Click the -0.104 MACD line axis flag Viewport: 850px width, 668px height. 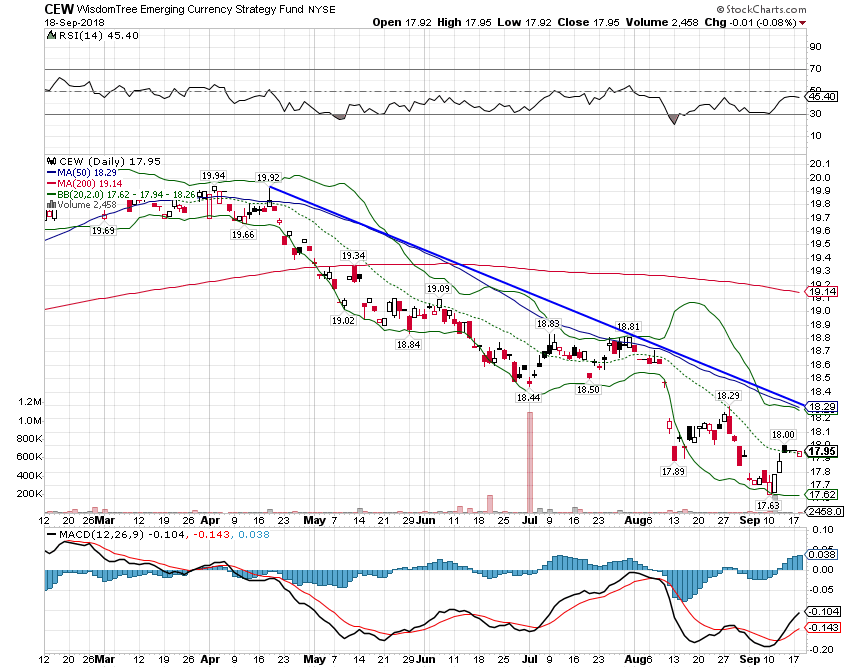click(x=824, y=612)
